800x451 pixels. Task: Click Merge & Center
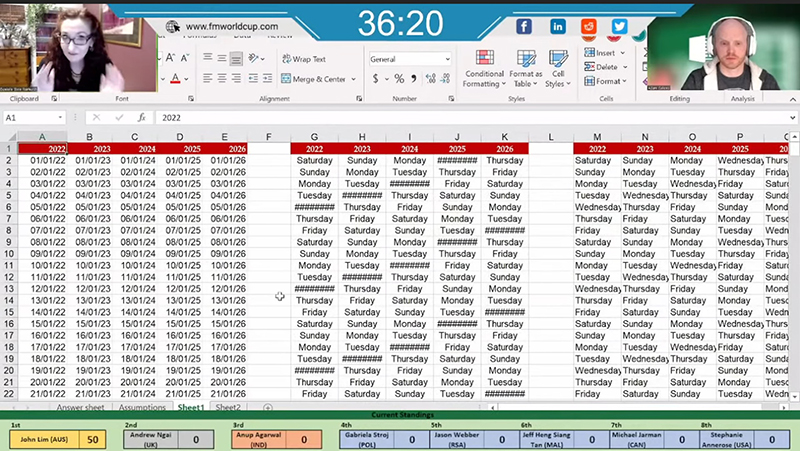(314, 79)
